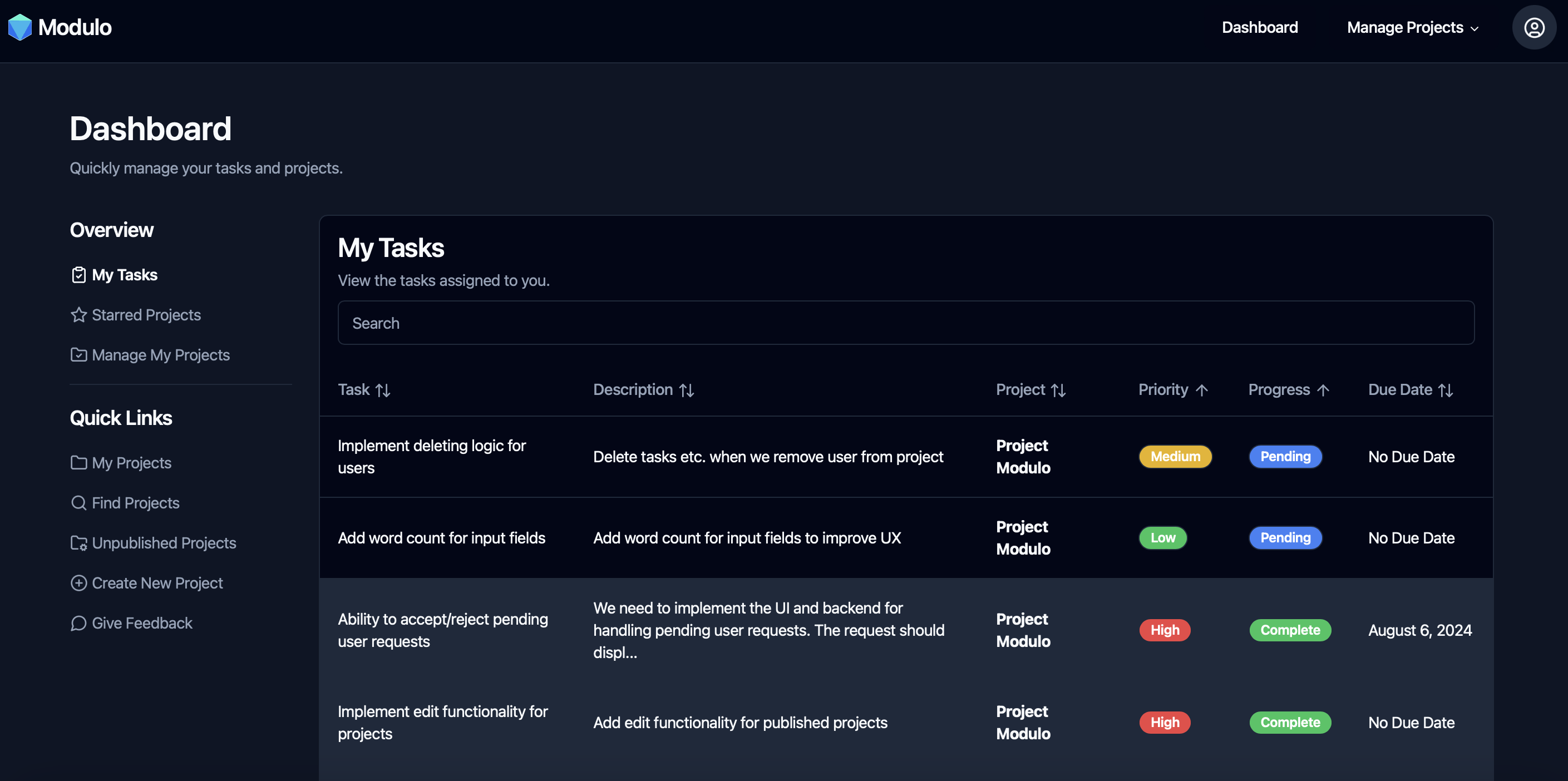This screenshot has width=1568, height=781.
Task: Click the Manage My Projects folder-check icon
Action: click(x=78, y=355)
